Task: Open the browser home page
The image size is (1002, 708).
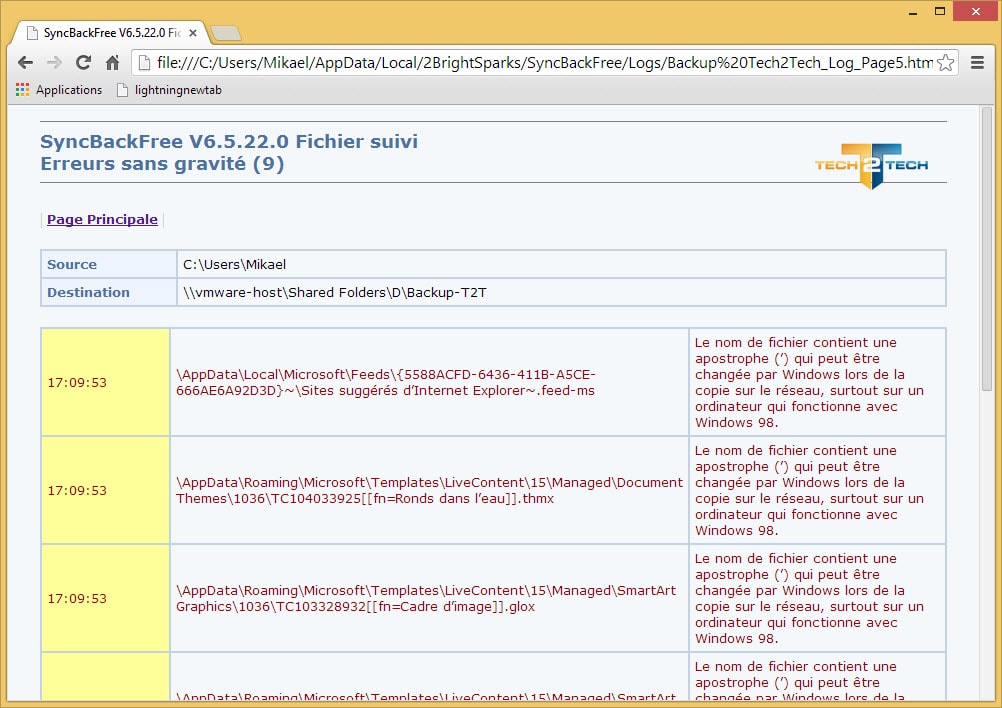Action: tap(112, 63)
